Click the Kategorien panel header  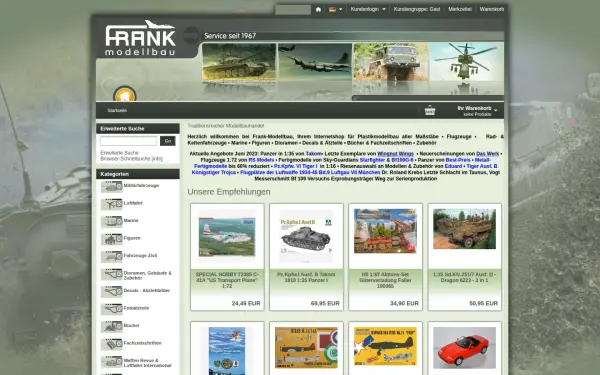138,174
